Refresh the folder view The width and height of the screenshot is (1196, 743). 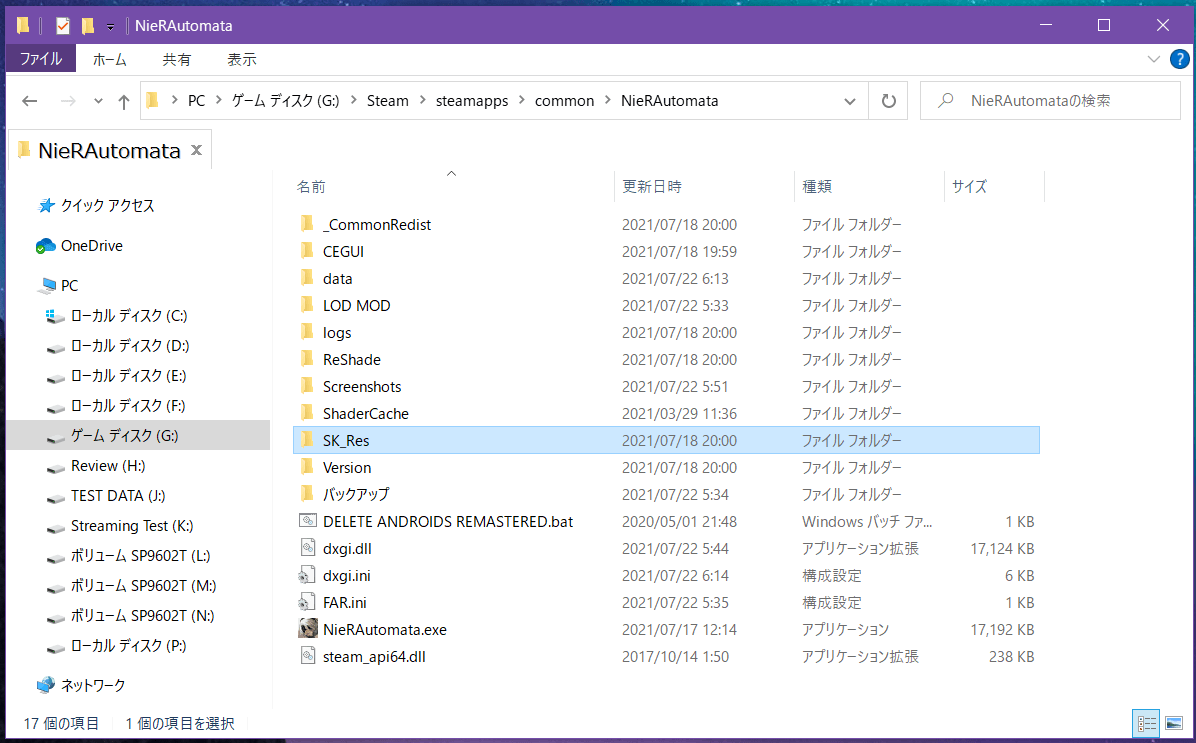tap(889, 101)
